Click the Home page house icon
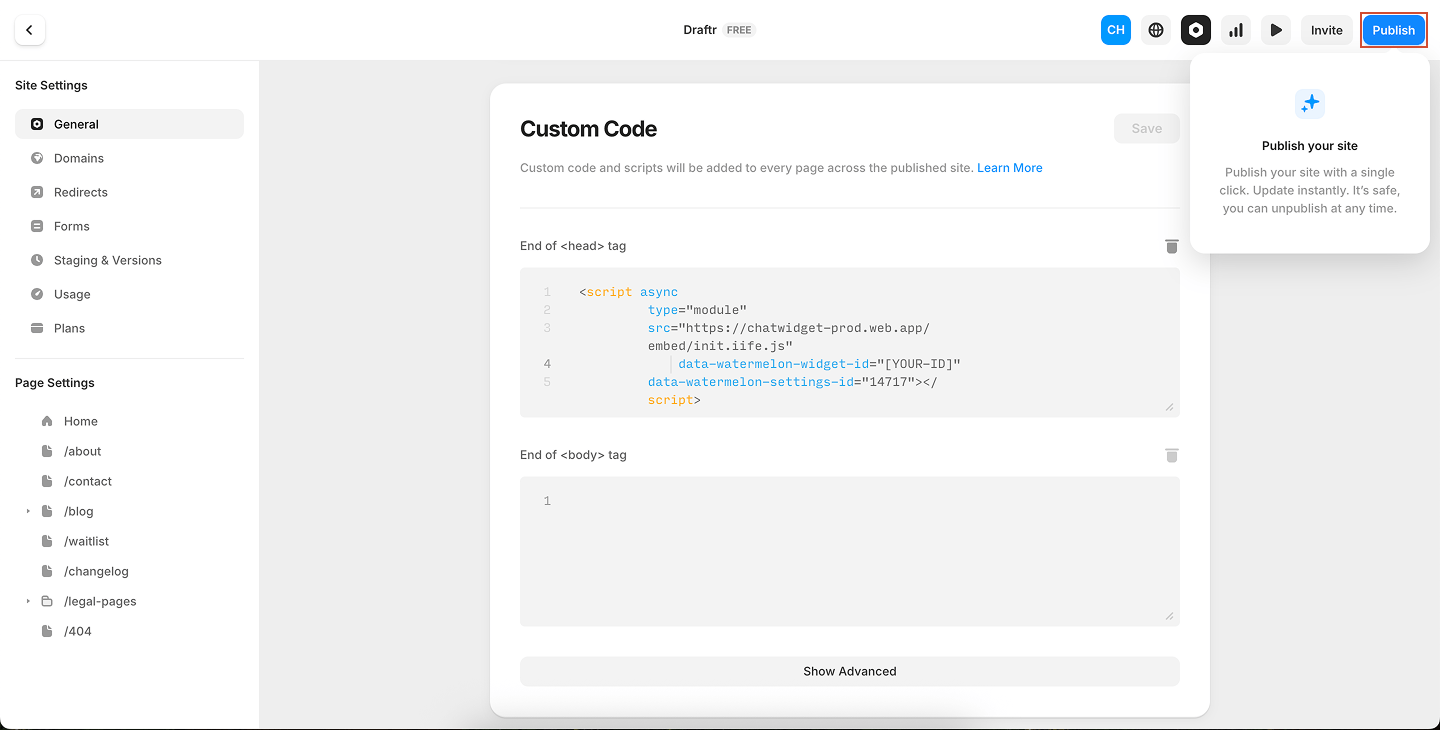1440x730 pixels. pos(47,421)
